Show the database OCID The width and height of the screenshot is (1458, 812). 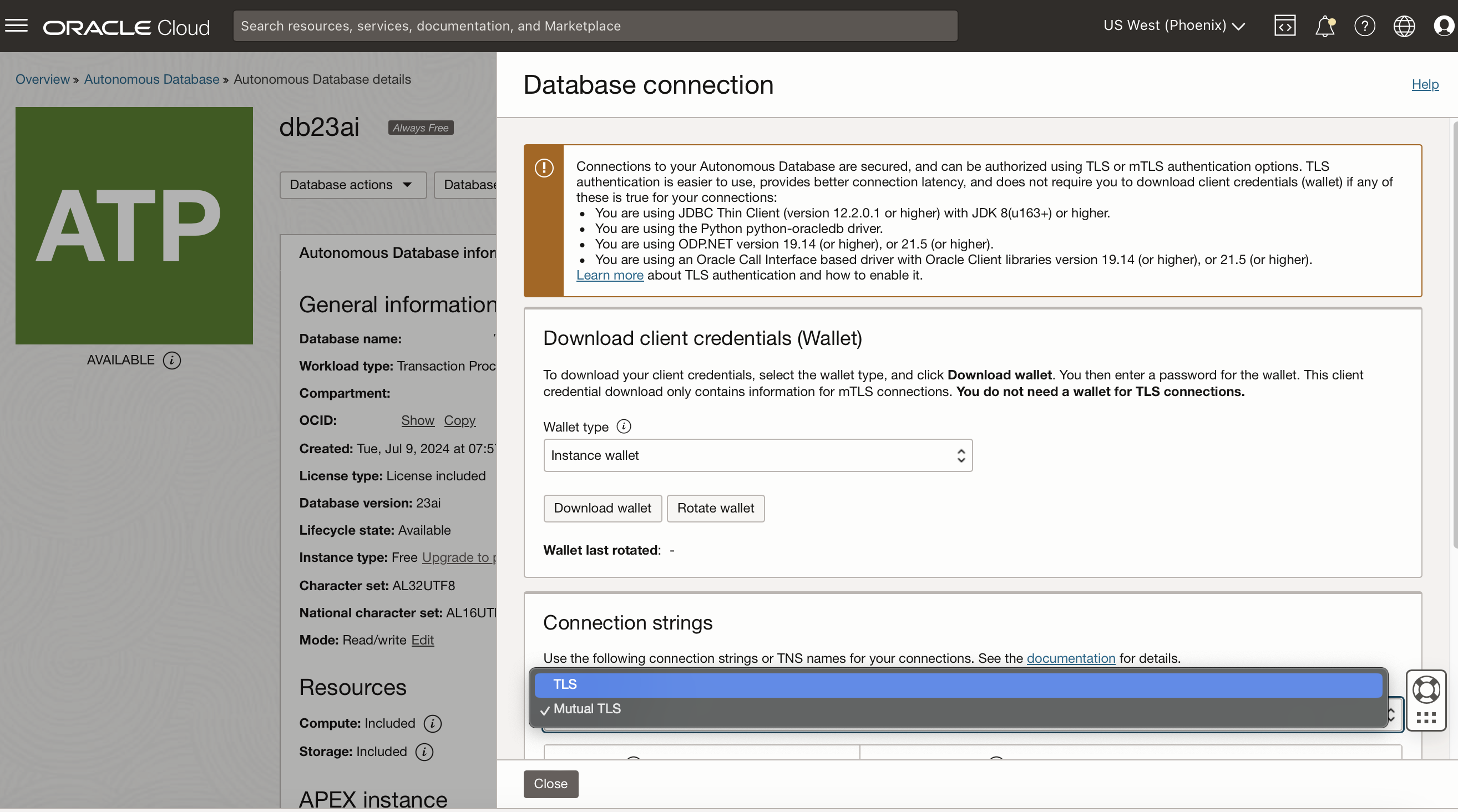(x=418, y=421)
